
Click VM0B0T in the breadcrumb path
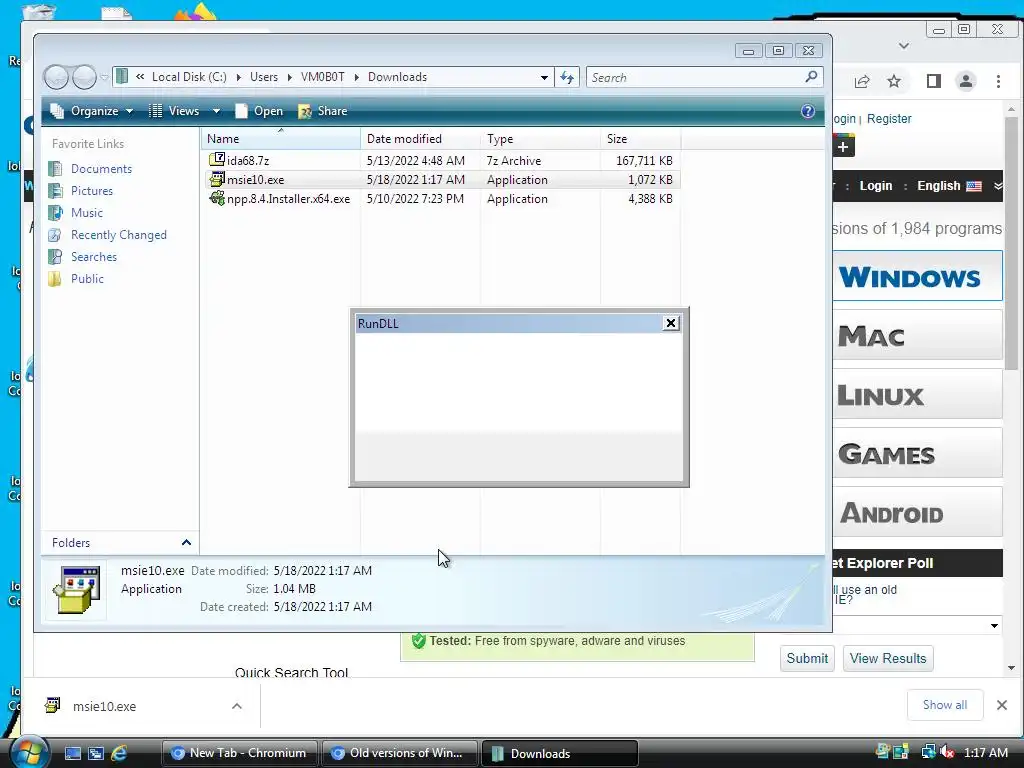coord(323,77)
